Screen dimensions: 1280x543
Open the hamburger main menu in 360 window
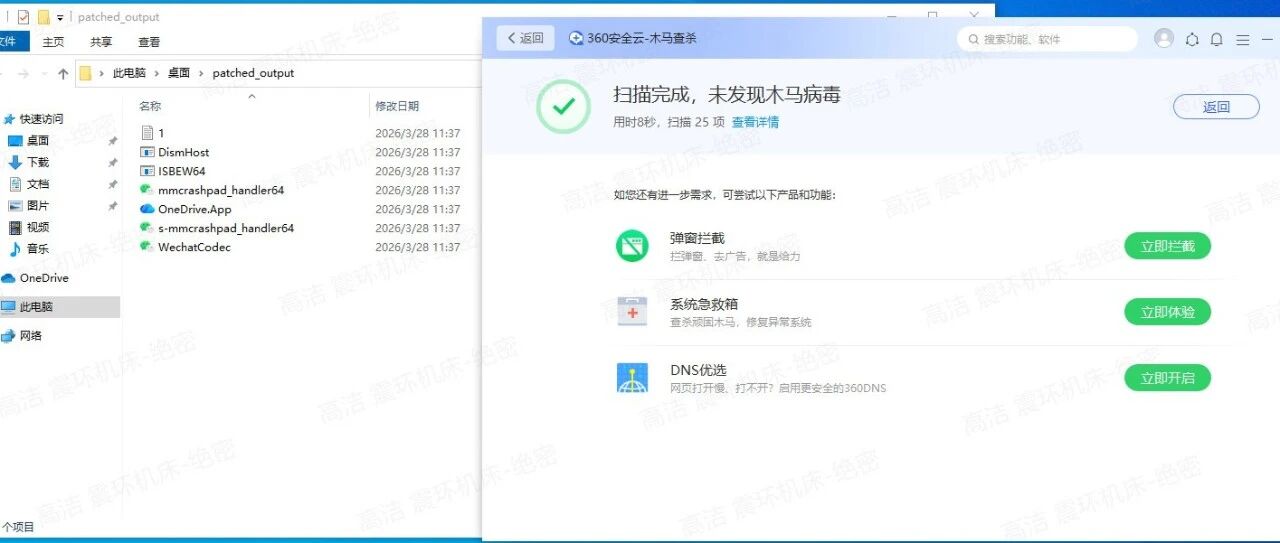pyautogui.click(x=1242, y=39)
